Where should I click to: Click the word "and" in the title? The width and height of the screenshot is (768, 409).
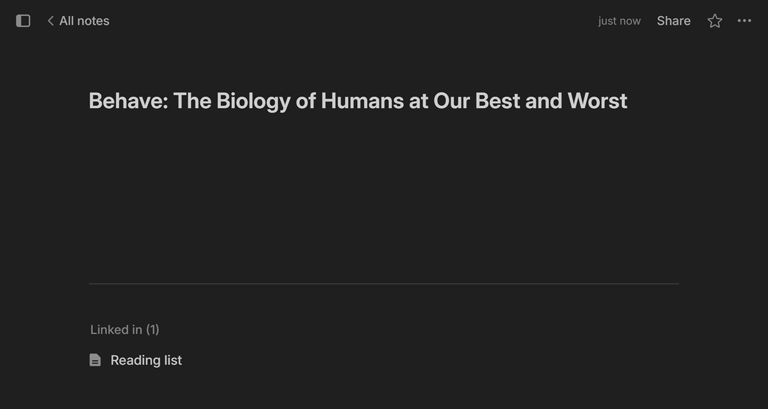(543, 101)
